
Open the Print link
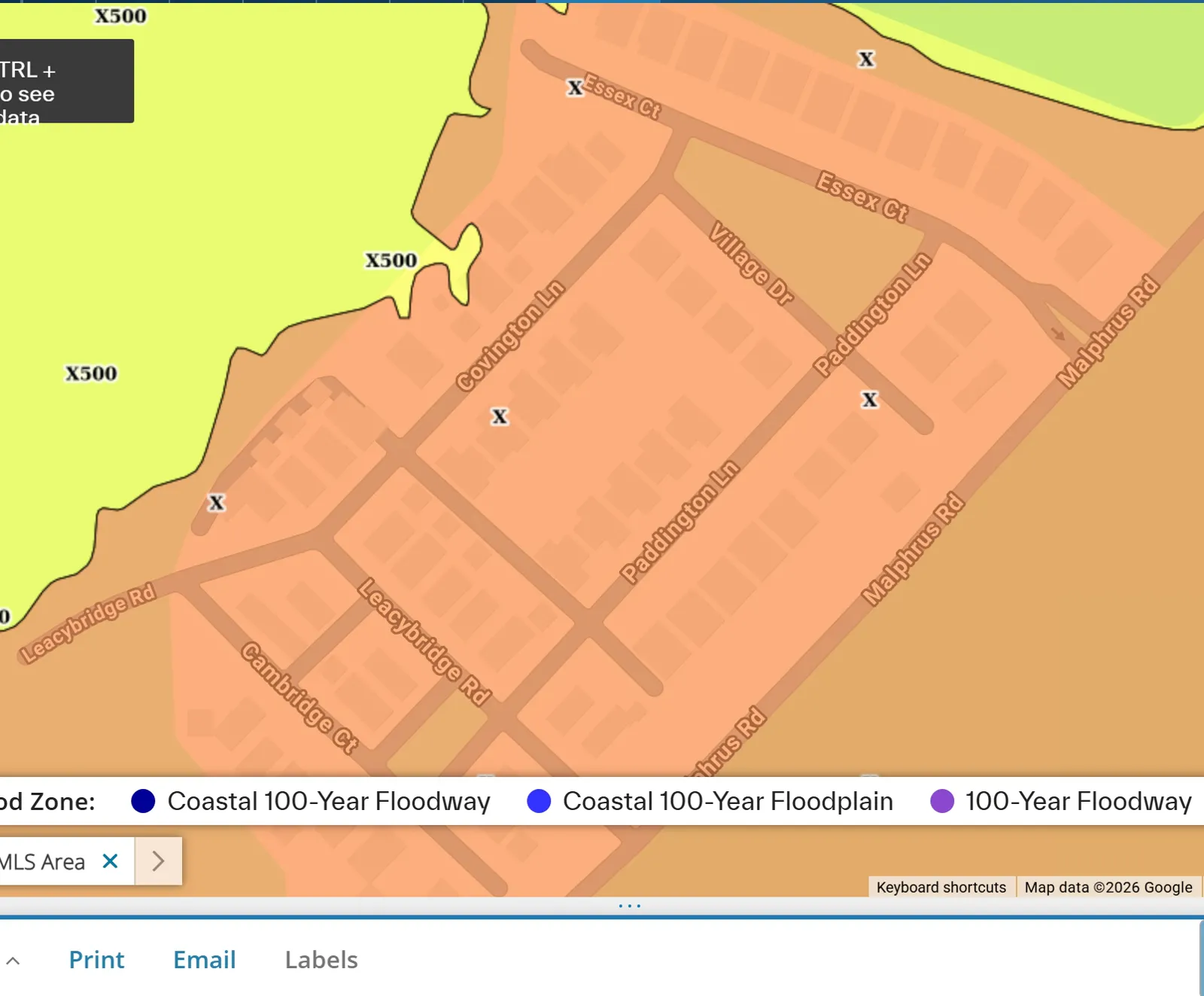[96, 960]
